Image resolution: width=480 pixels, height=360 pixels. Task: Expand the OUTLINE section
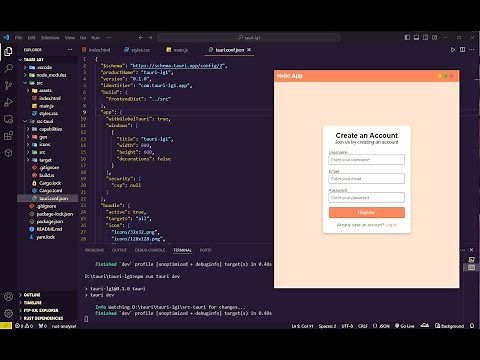[x=32, y=295]
